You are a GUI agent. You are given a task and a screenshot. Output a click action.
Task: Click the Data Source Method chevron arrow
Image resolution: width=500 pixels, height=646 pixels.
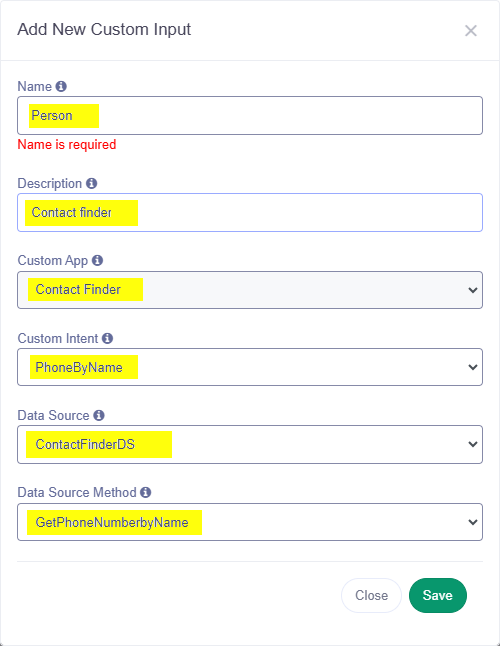pos(473,522)
